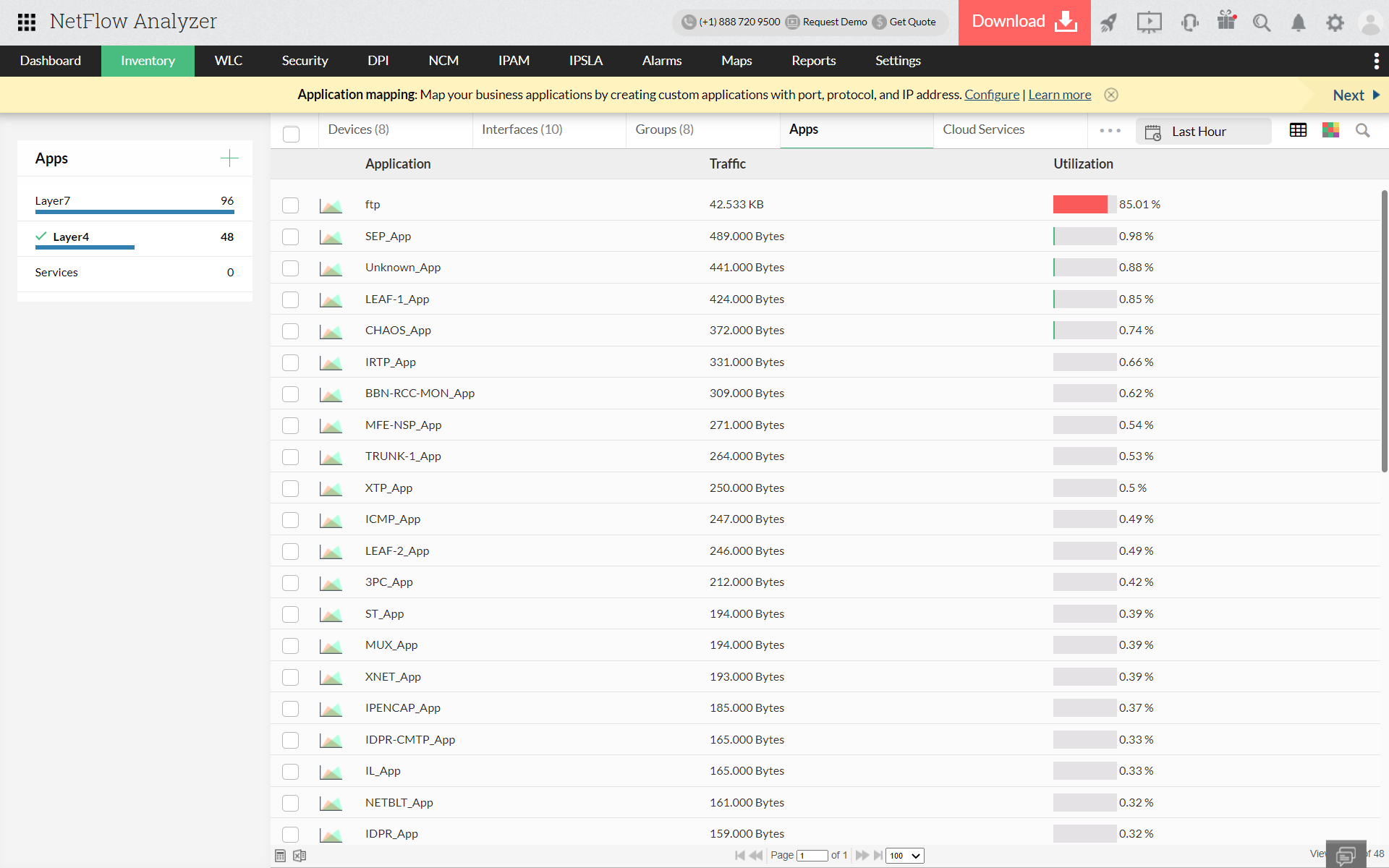Open the settings gear icon
1389x868 pixels.
(1335, 22)
